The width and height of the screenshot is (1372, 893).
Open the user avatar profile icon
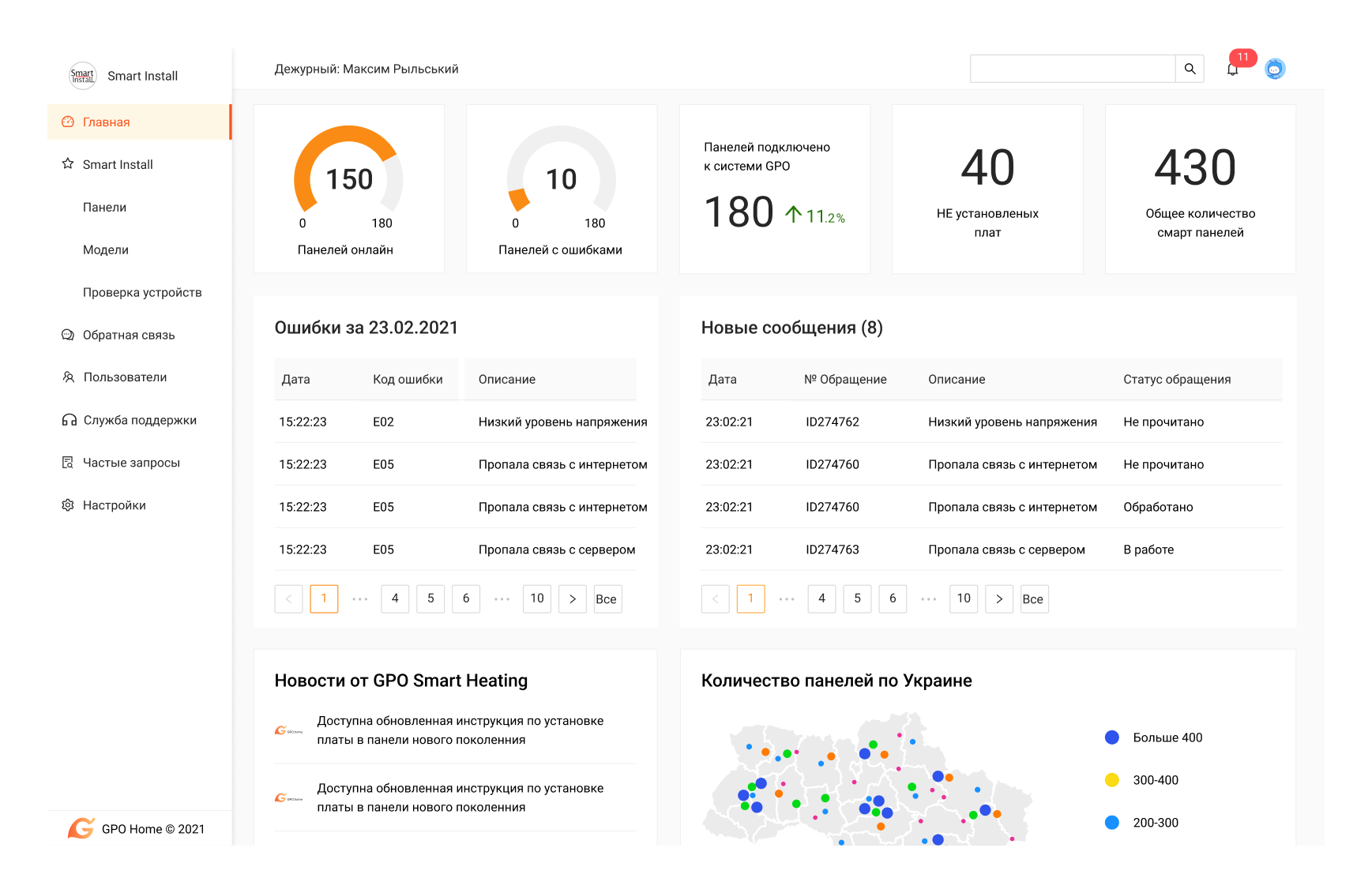(1274, 69)
